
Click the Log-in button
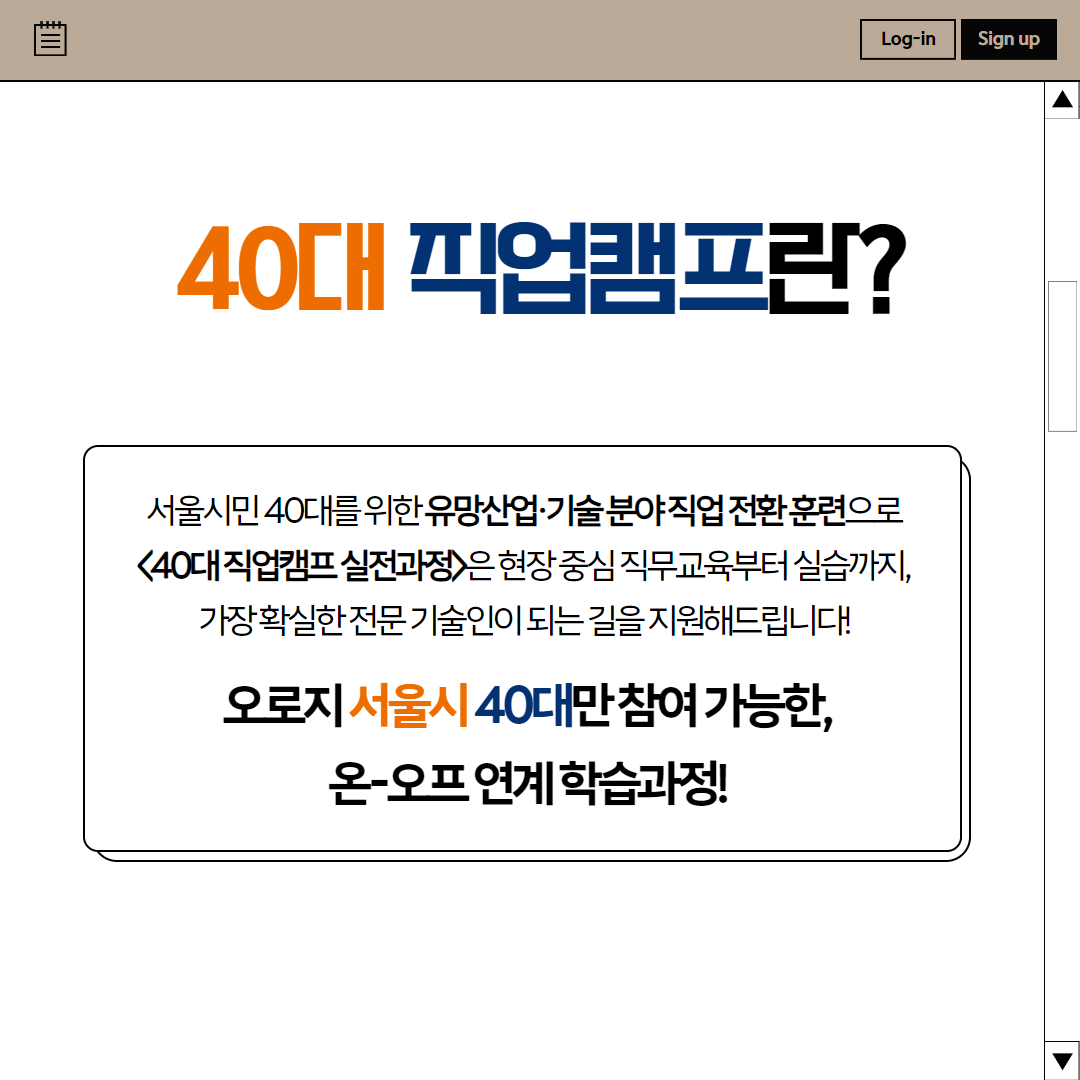[x=907, y=39]
